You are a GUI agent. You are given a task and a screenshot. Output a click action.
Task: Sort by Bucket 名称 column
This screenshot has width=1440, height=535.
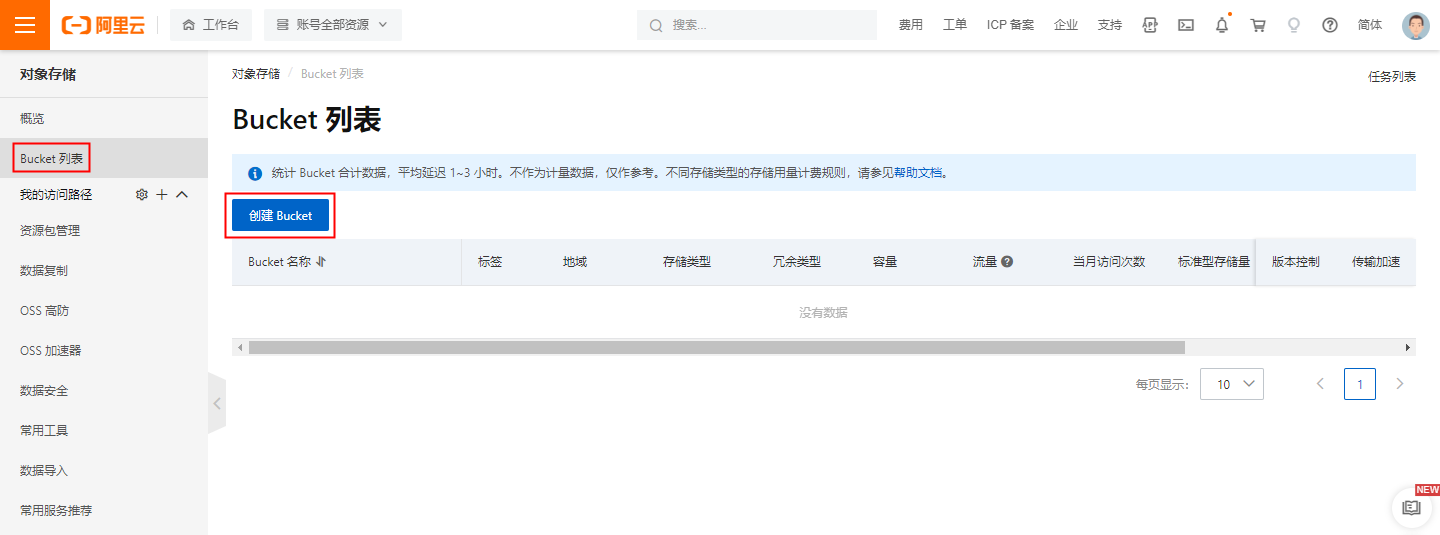pos(321,262)
